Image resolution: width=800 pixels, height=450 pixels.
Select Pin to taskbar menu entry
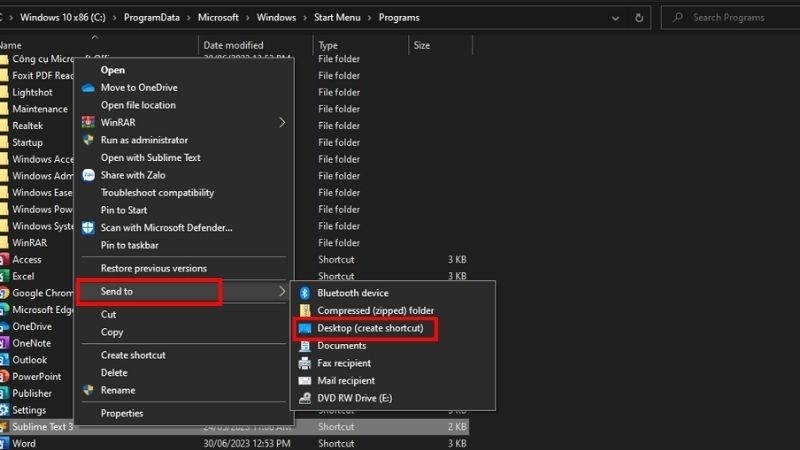129,245
